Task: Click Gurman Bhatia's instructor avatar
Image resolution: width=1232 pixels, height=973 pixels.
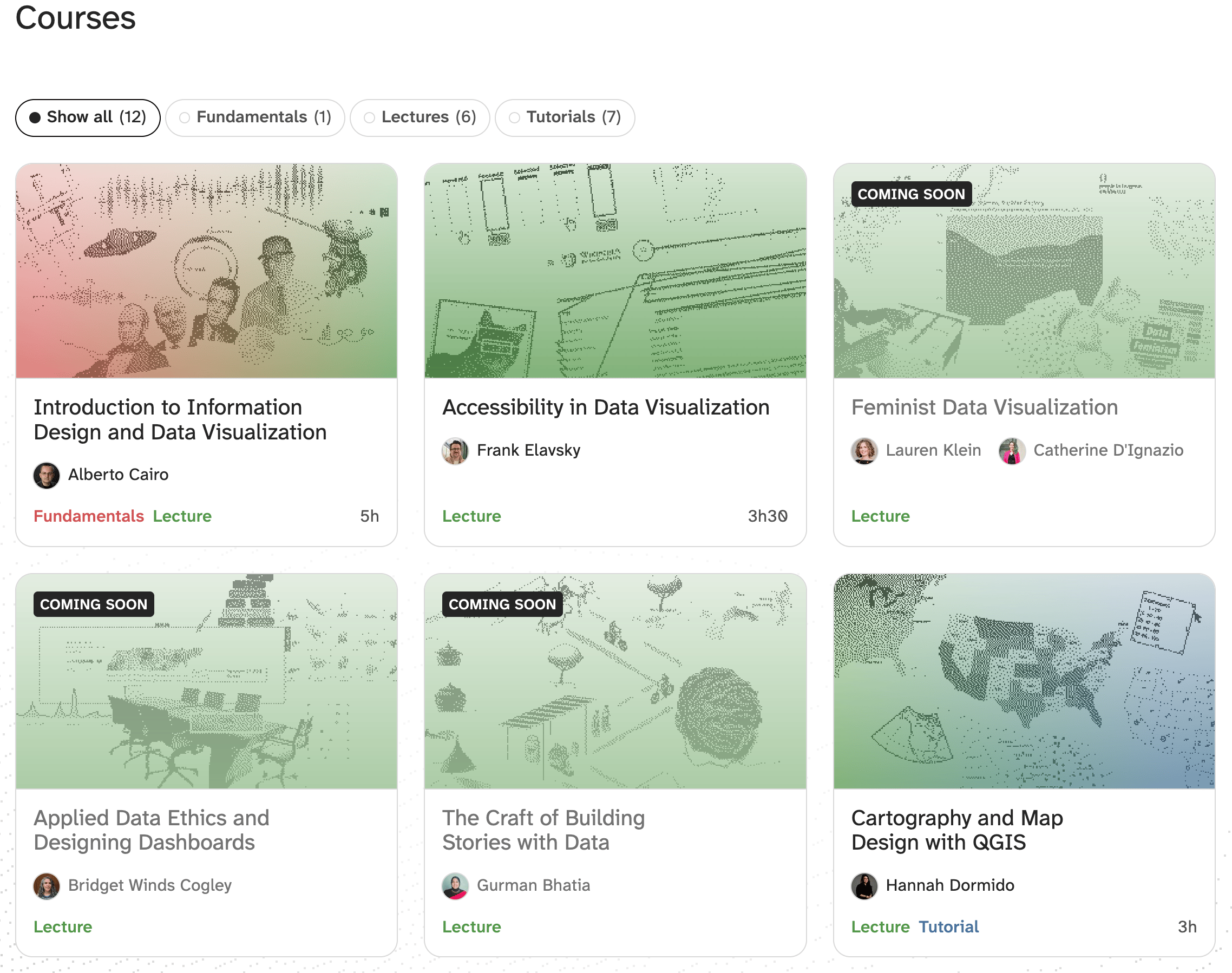Action: coord(456,886)
